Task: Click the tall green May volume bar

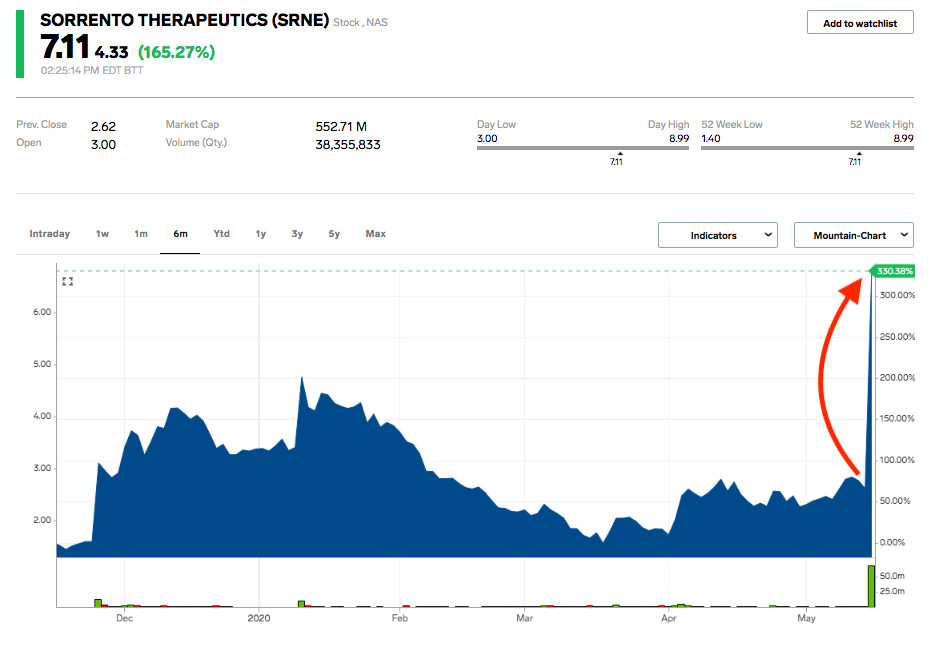Action: point(870,585)
